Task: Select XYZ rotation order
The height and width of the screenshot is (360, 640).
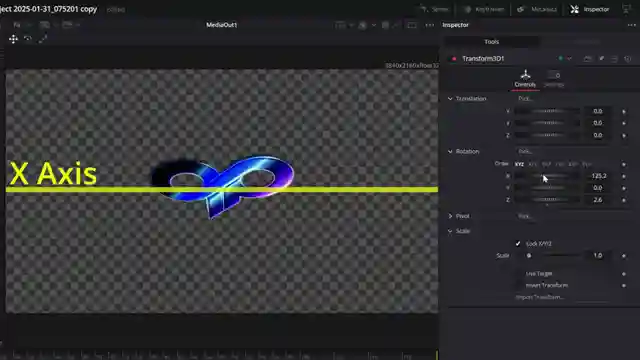Action: (519, 164)
